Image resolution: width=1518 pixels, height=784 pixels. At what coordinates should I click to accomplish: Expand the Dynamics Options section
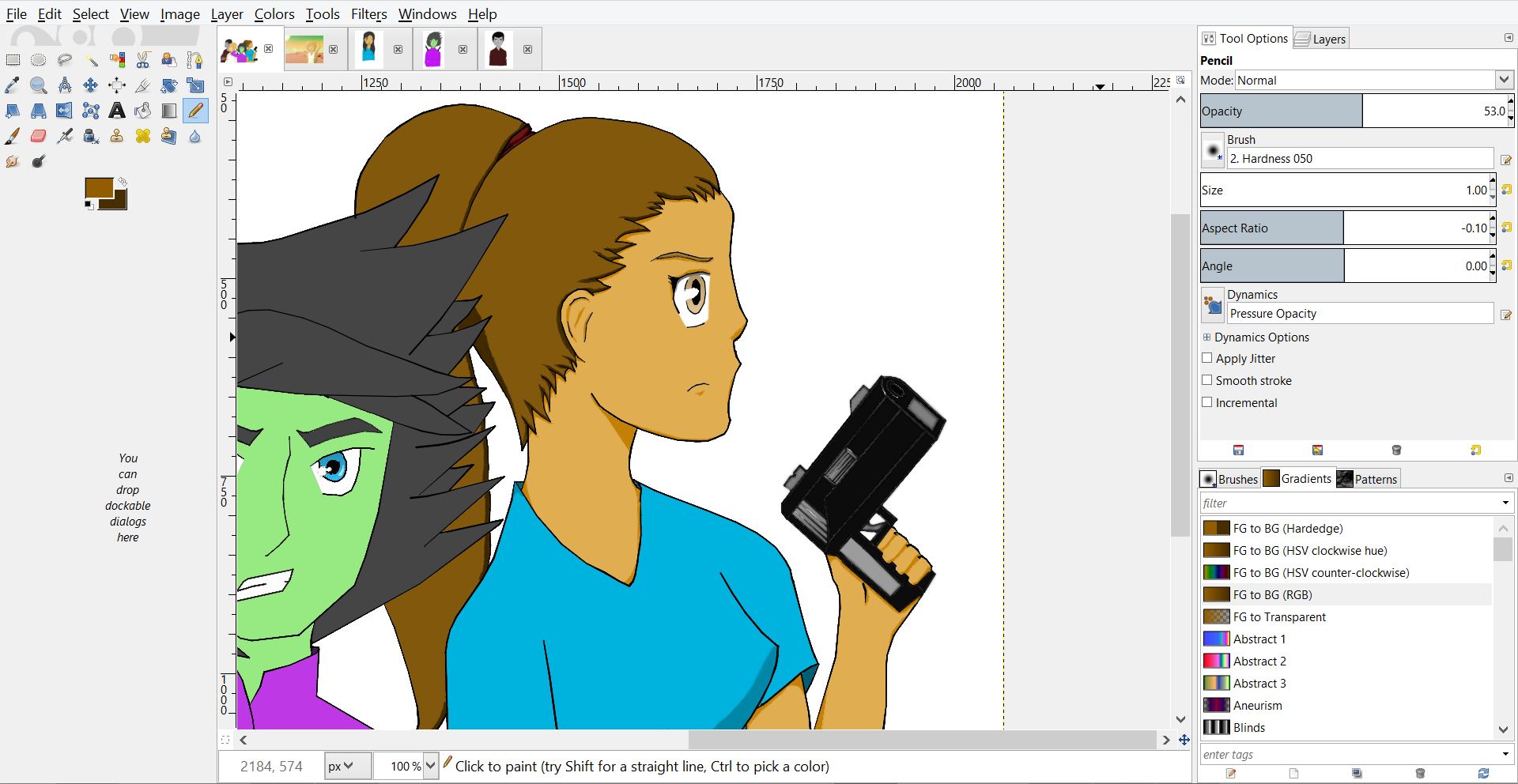[1207, 337]
